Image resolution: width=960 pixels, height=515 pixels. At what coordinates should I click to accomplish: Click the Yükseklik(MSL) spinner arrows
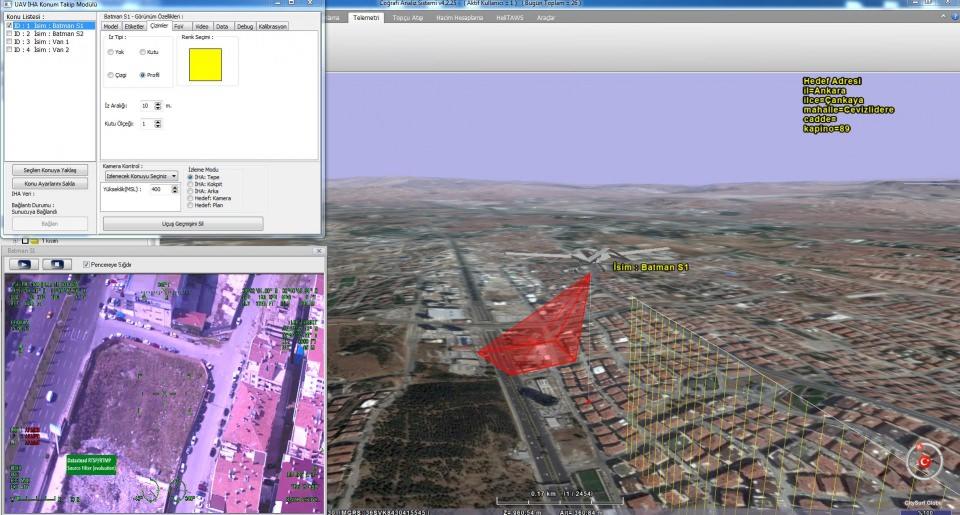pos(174,190)
